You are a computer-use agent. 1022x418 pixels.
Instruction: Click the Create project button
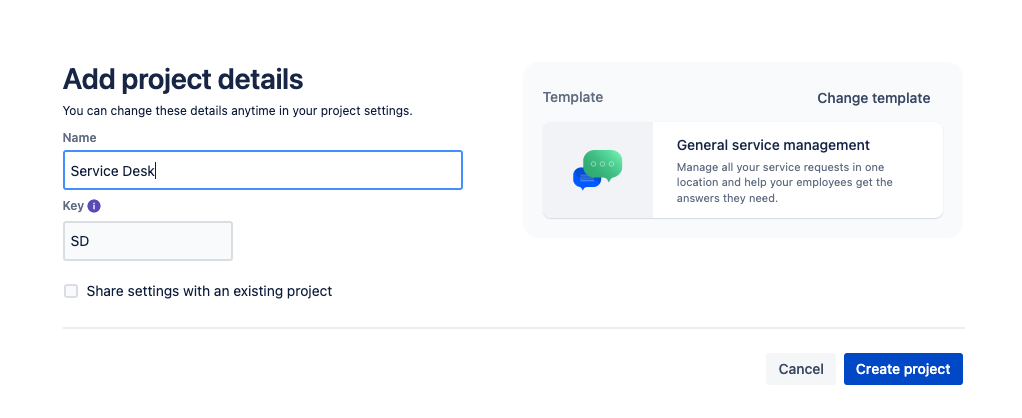click(903, 369)
